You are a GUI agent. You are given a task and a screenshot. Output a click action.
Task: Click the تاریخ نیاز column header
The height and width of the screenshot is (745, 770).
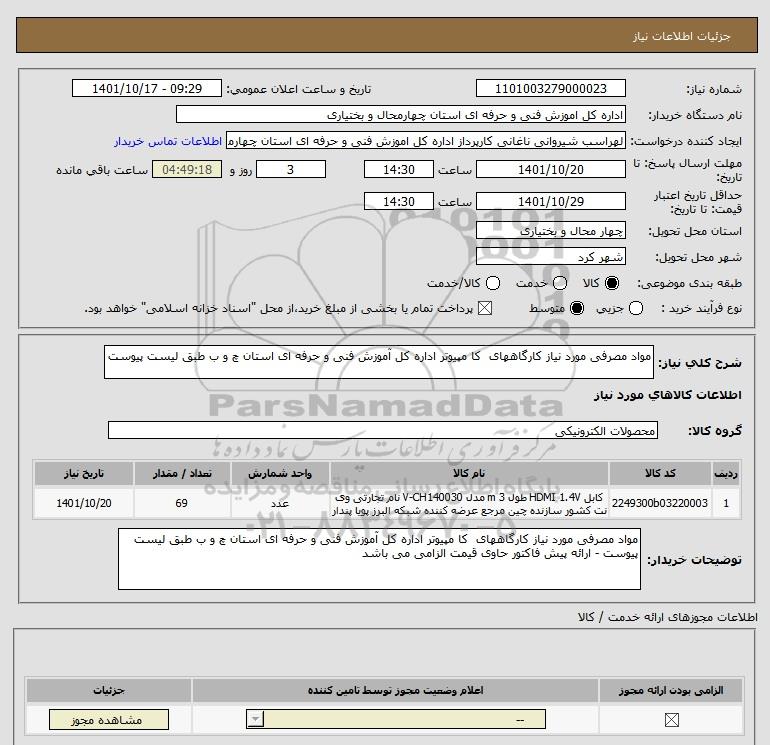83,473
